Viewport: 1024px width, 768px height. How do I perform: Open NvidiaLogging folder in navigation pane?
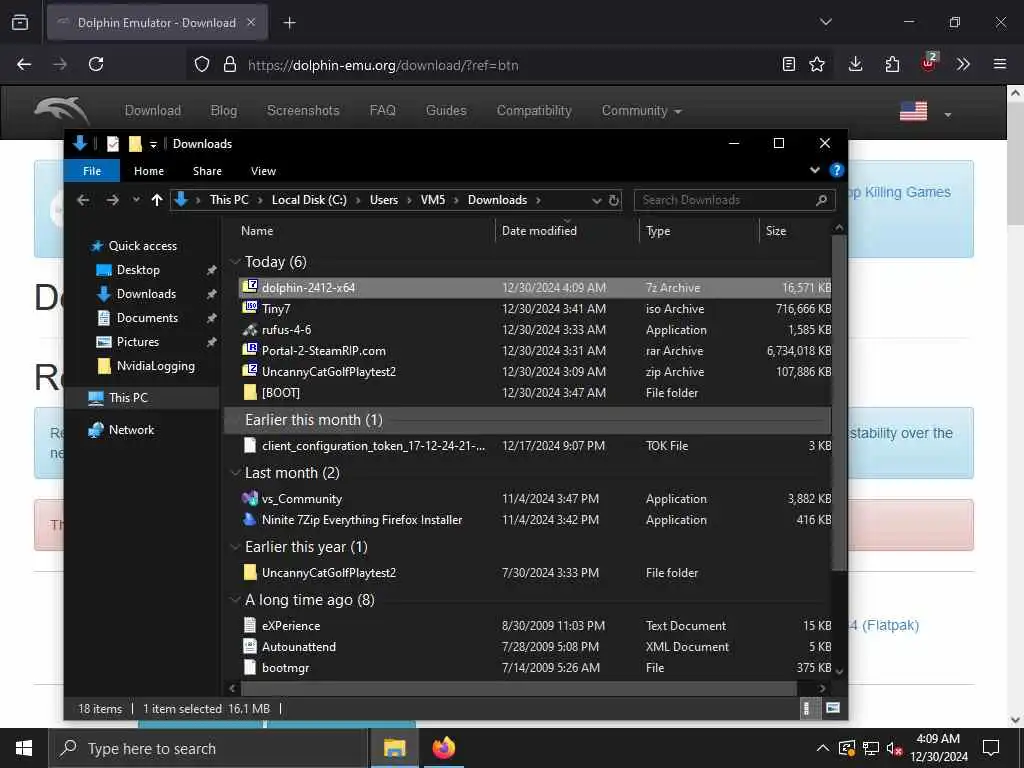(155, 366)
